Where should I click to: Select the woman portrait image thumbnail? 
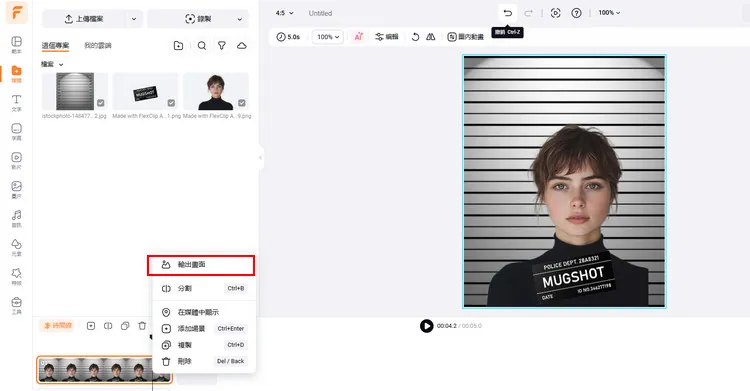pos(216,91)
